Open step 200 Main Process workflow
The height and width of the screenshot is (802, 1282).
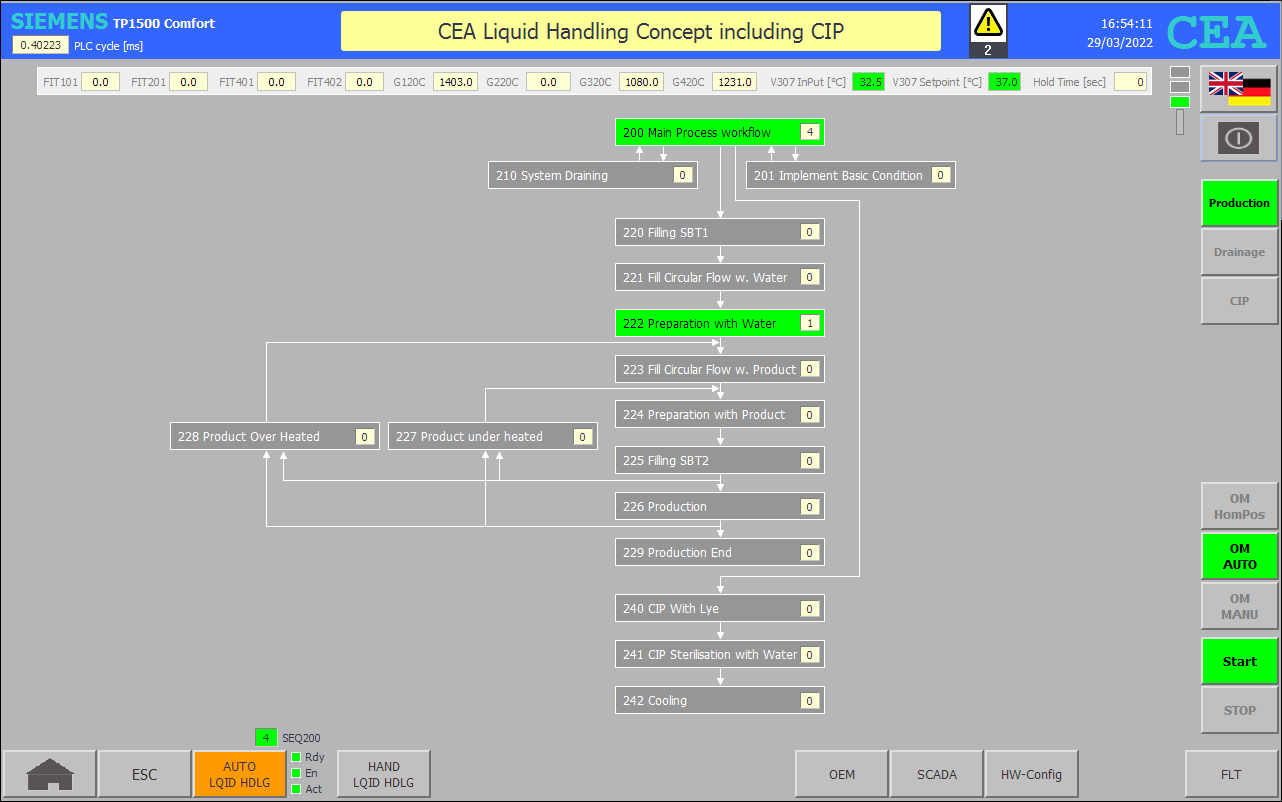719,132
